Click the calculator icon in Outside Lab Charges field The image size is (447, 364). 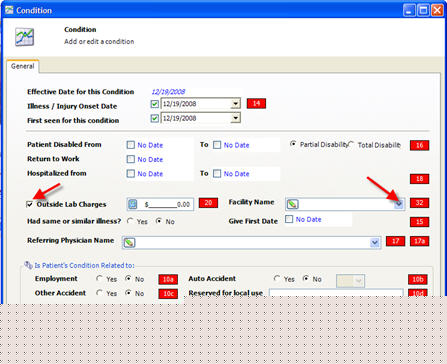133,204
